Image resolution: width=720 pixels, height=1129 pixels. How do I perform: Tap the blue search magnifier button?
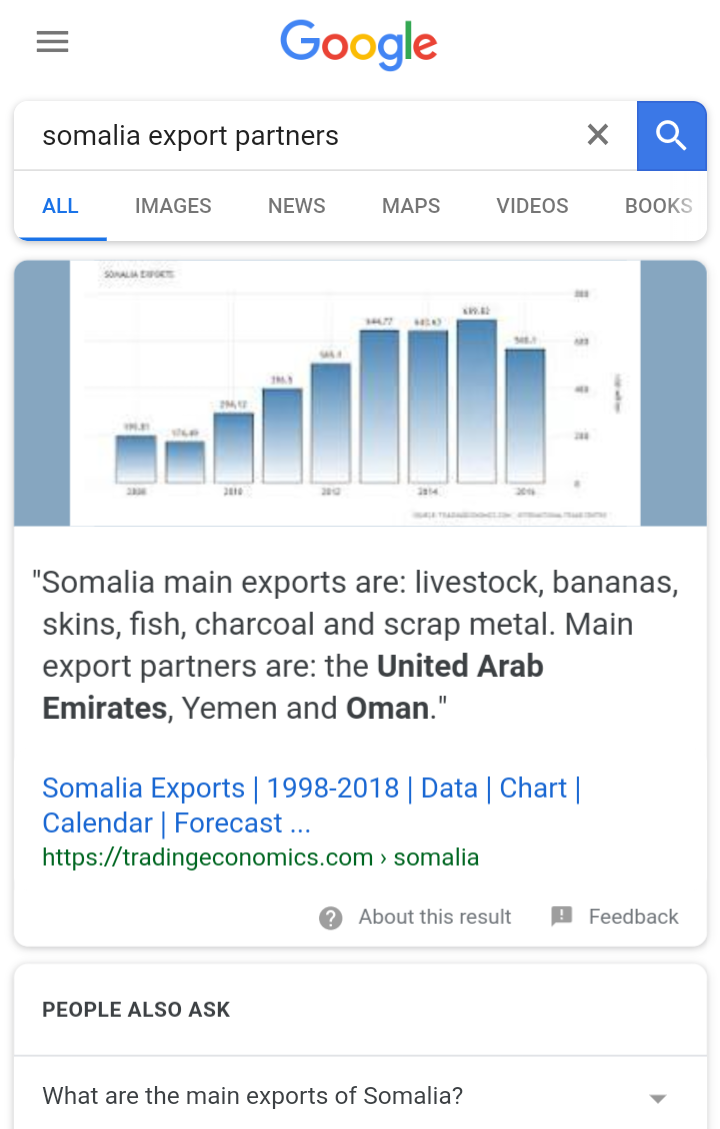[671, 135]
